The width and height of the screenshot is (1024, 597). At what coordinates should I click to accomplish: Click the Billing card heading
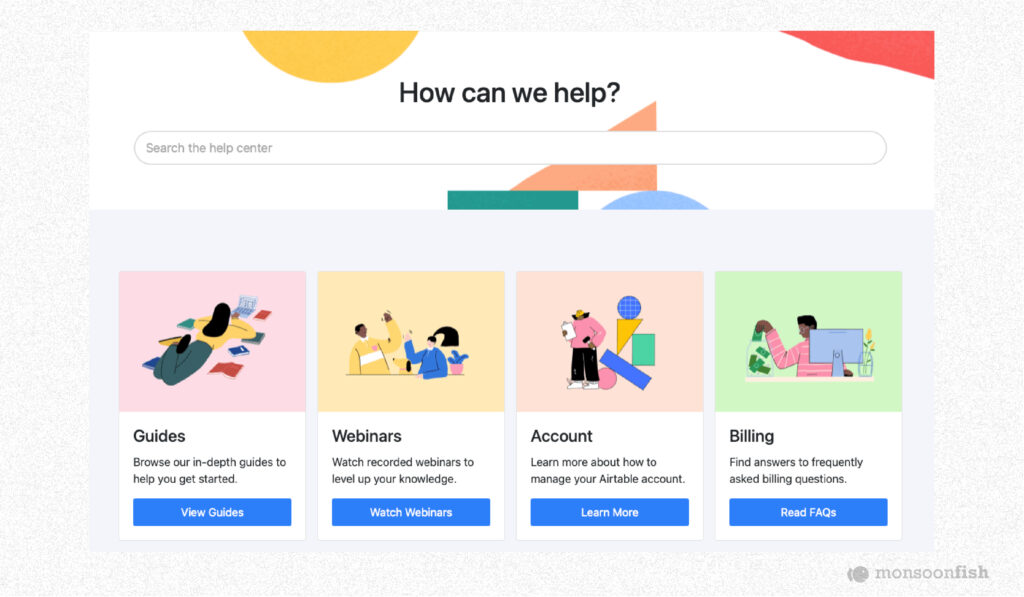(752, 436)
